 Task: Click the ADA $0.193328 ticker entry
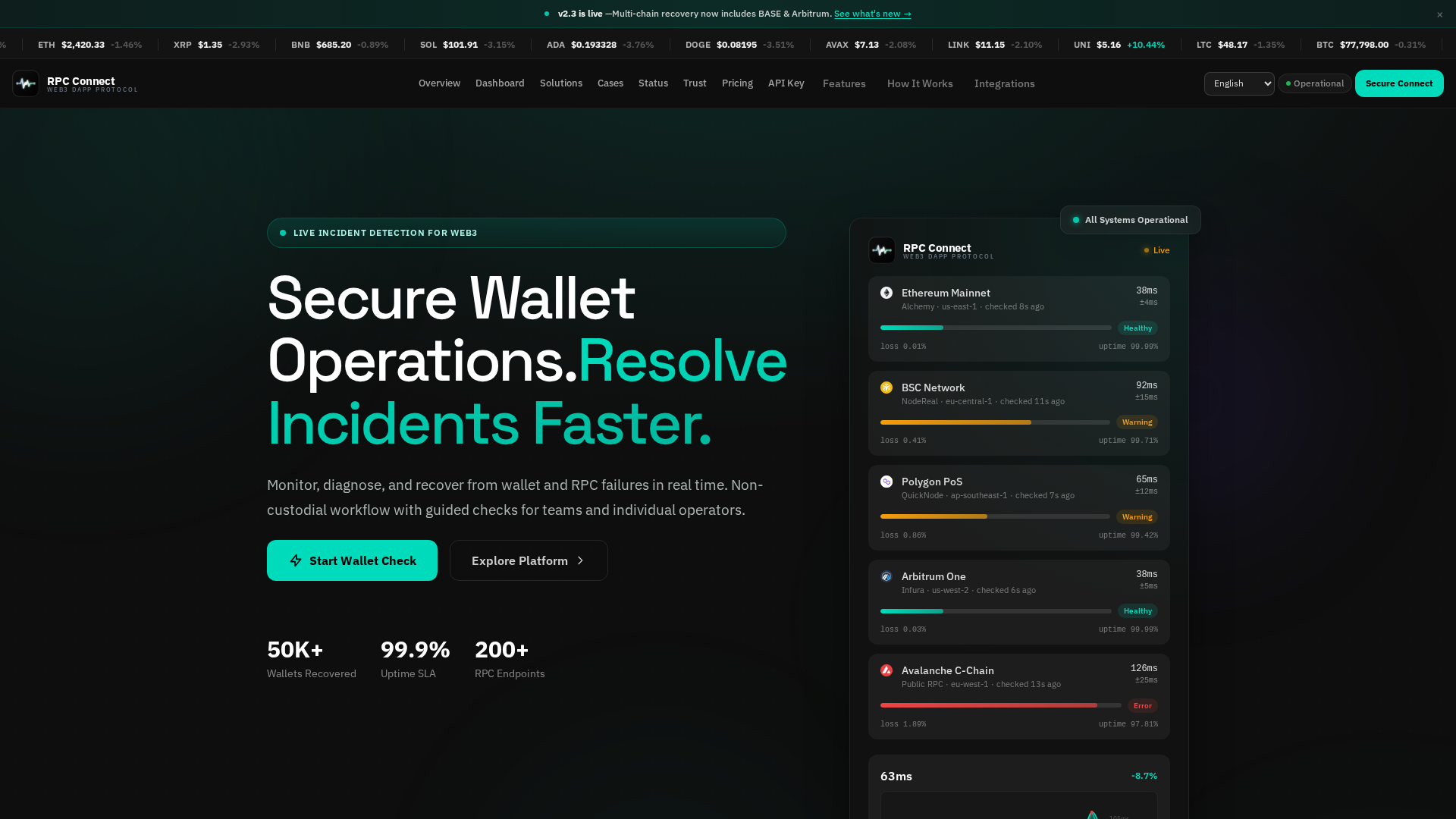(x=600, y=45)
